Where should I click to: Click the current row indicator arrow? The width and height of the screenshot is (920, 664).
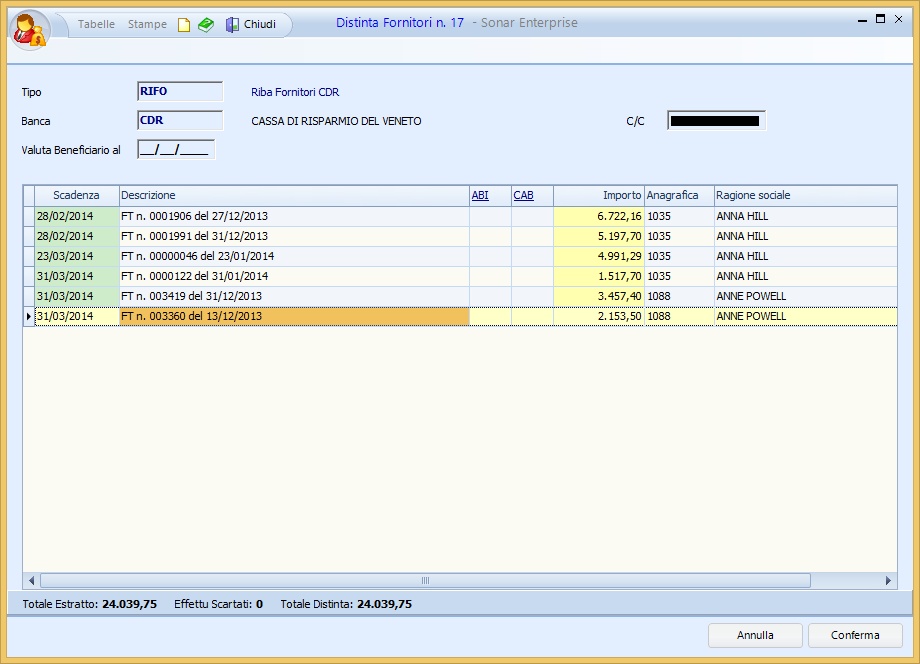[28, 316]
